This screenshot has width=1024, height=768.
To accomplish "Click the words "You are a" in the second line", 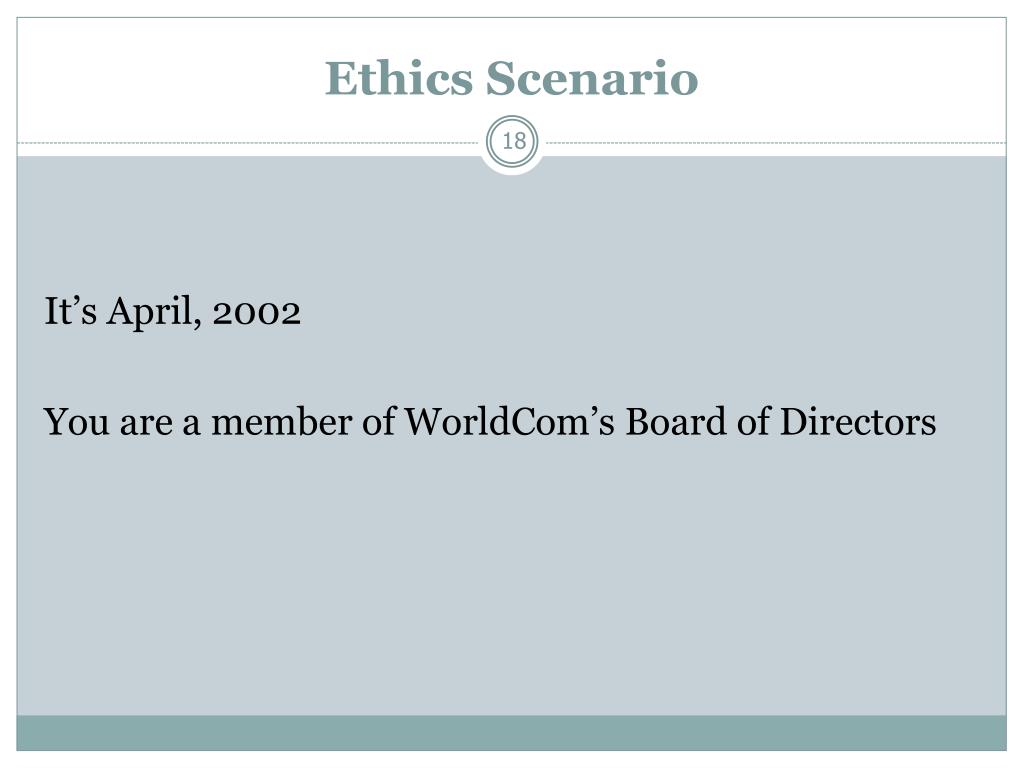I will [121, 421].
